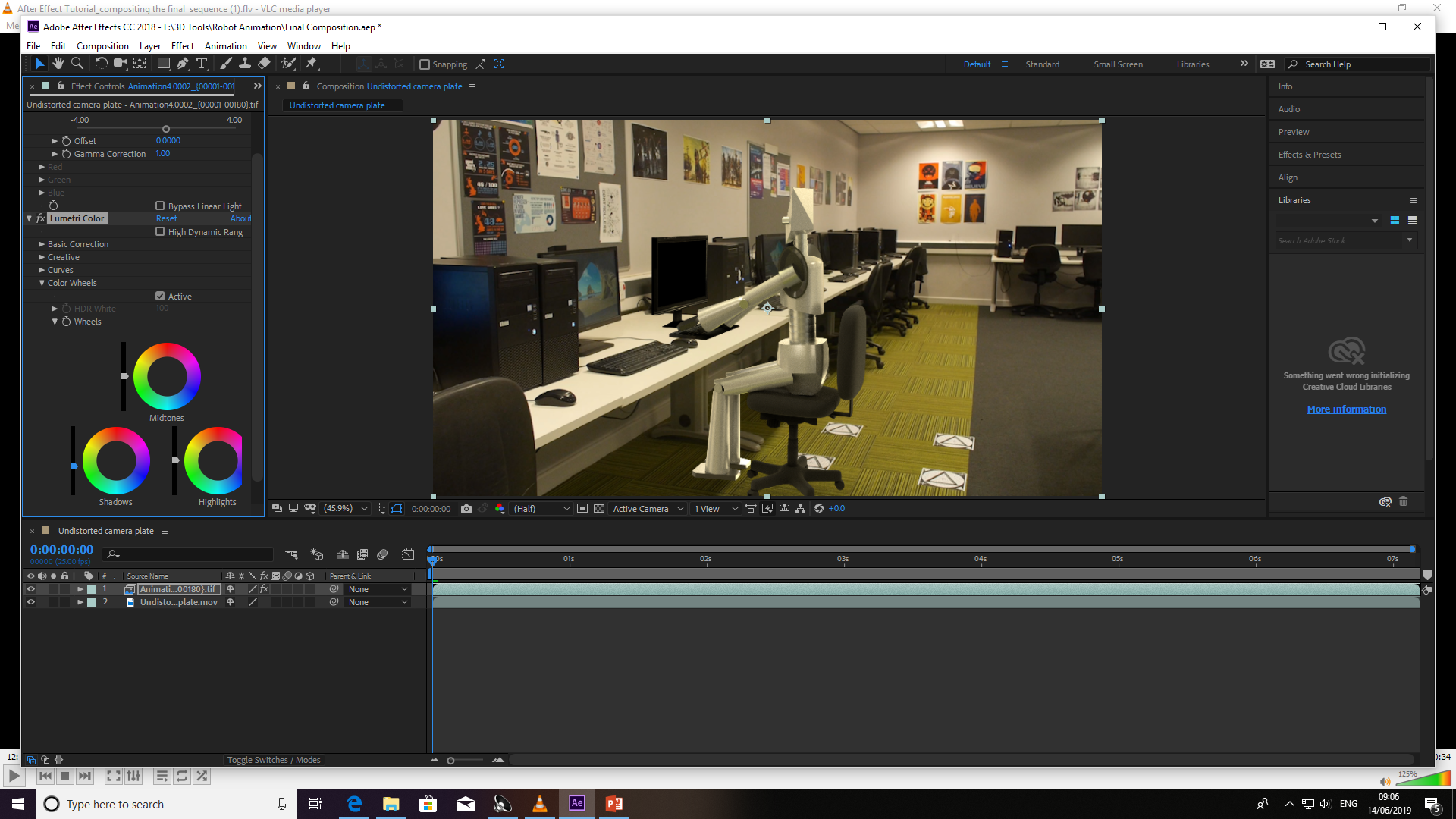Open the Effects & Presets panel
Viewport: 1456px width, 819px height.
coord(1310,155)
